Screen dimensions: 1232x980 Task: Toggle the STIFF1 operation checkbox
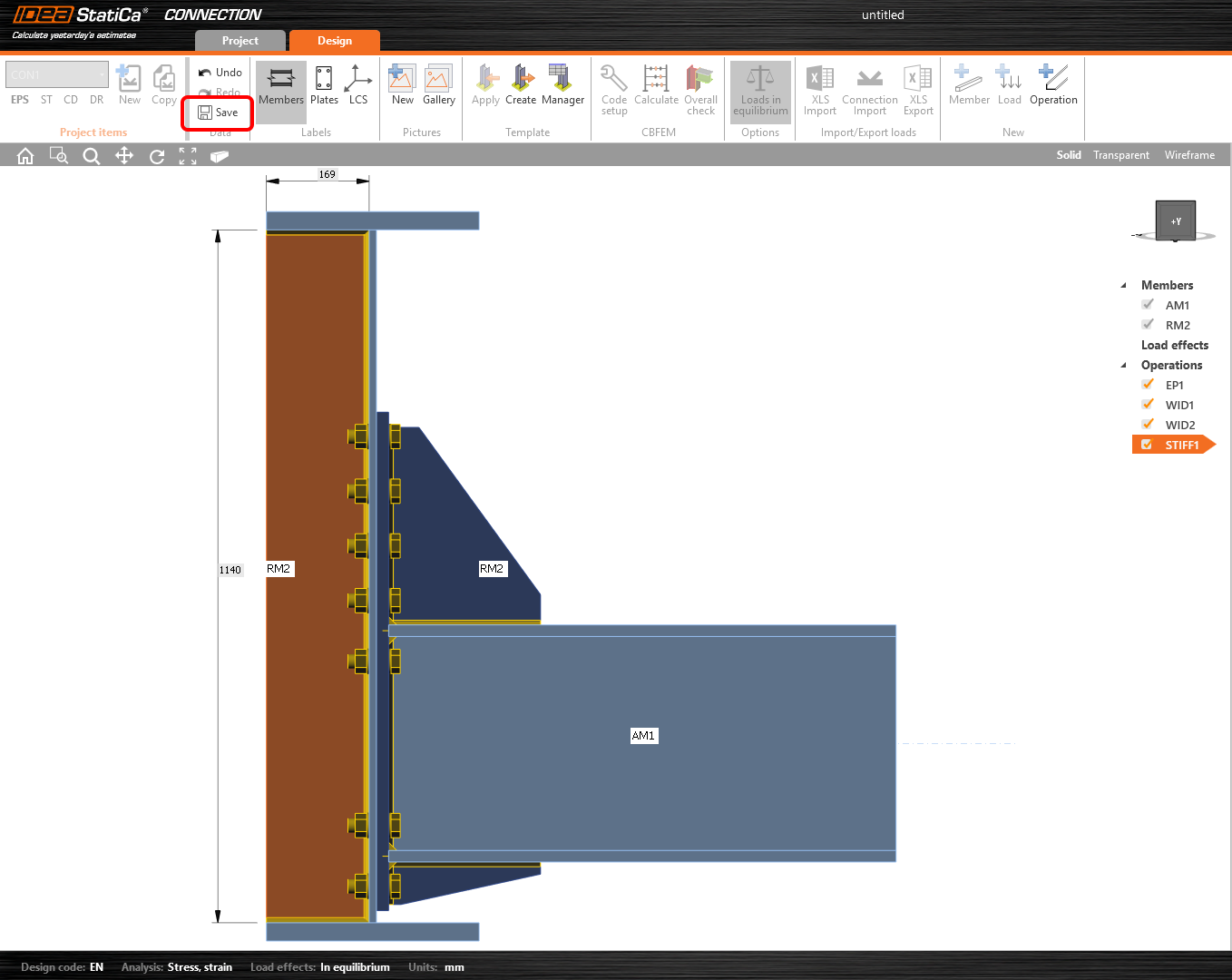(1148, 445)
